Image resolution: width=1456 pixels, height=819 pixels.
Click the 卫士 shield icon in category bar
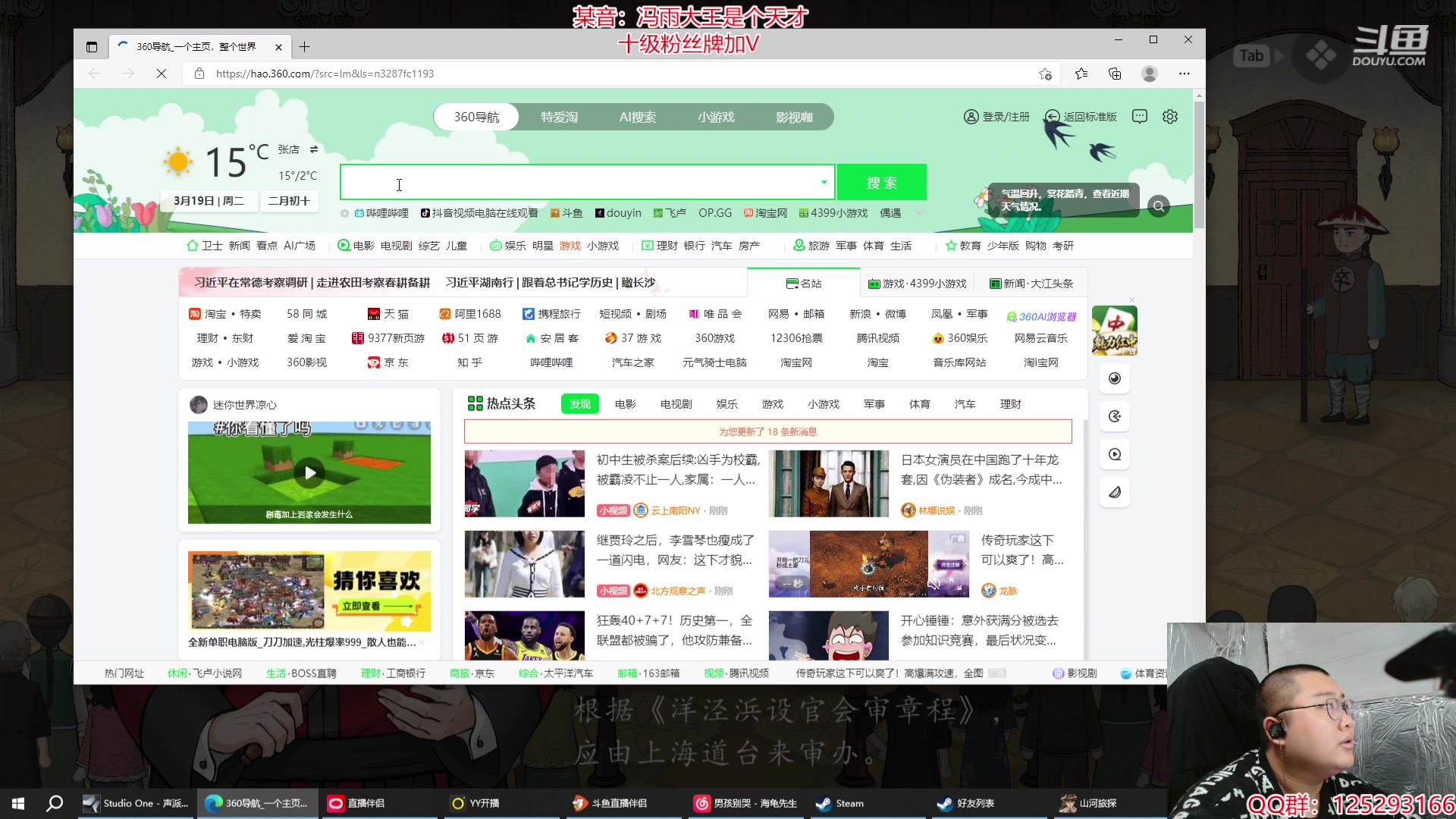(x=193, y=245)
